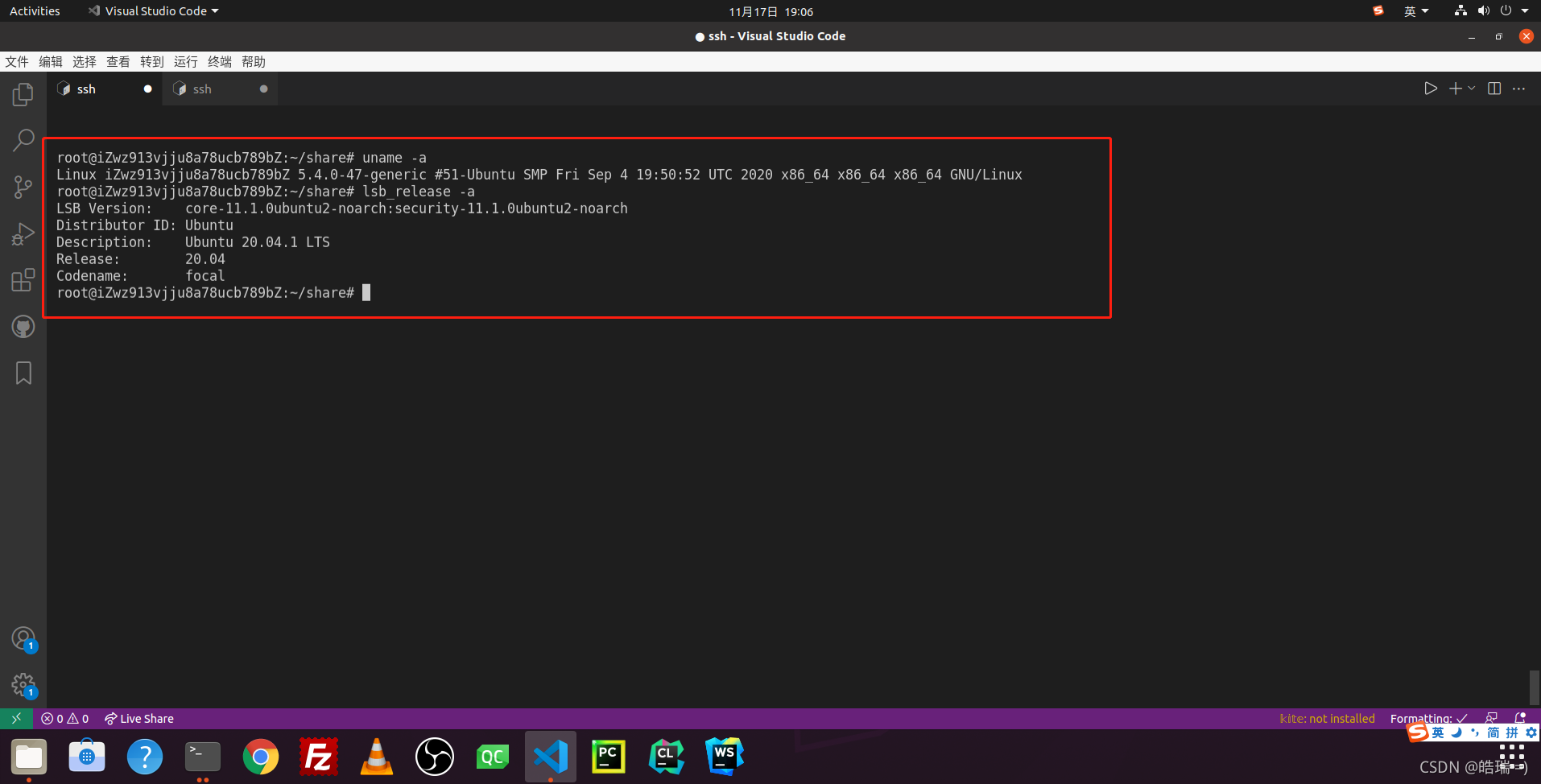The image size is (1541, 784).
Task: Open the 选择 menu
Action: pos(85,62)
